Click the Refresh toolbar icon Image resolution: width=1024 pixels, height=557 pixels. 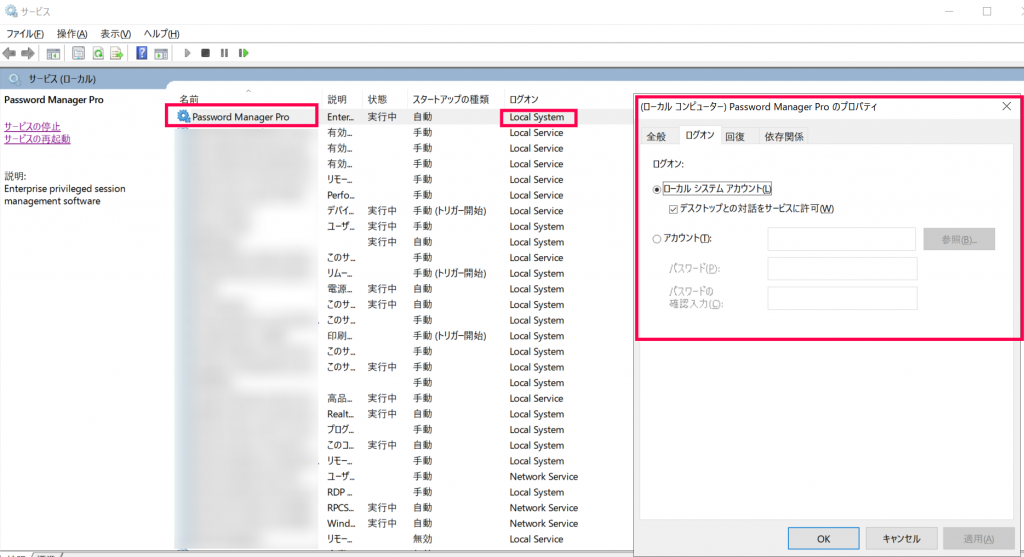99,53
